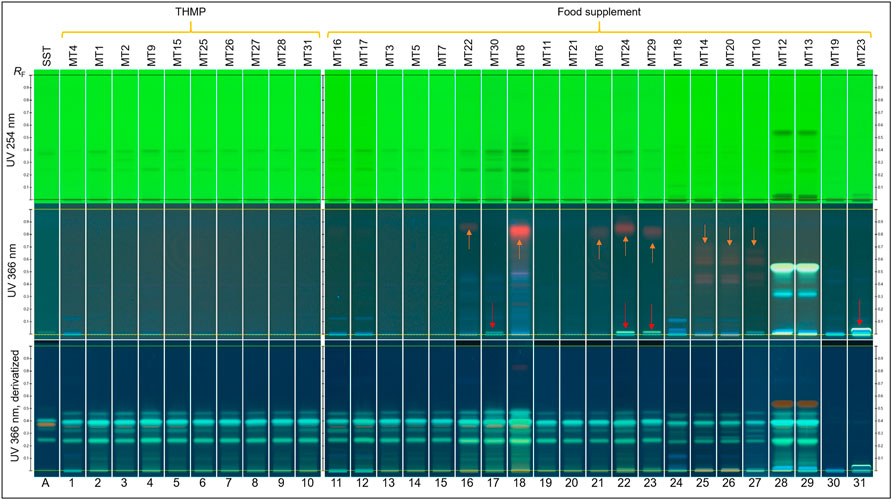Pick the 'MT3' sample label
Image resolution: width=892 pixels, height=500 pixels.
(x=390, y=56)
